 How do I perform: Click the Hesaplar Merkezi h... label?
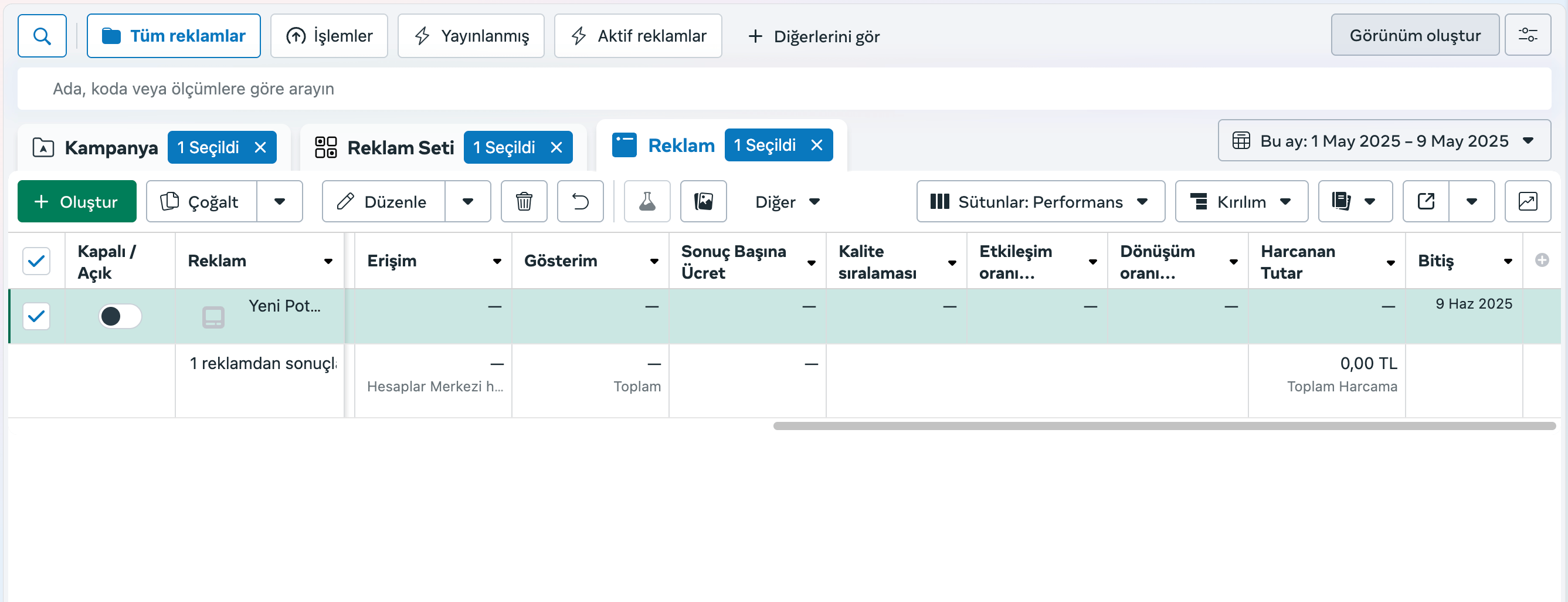pos(435,386)
